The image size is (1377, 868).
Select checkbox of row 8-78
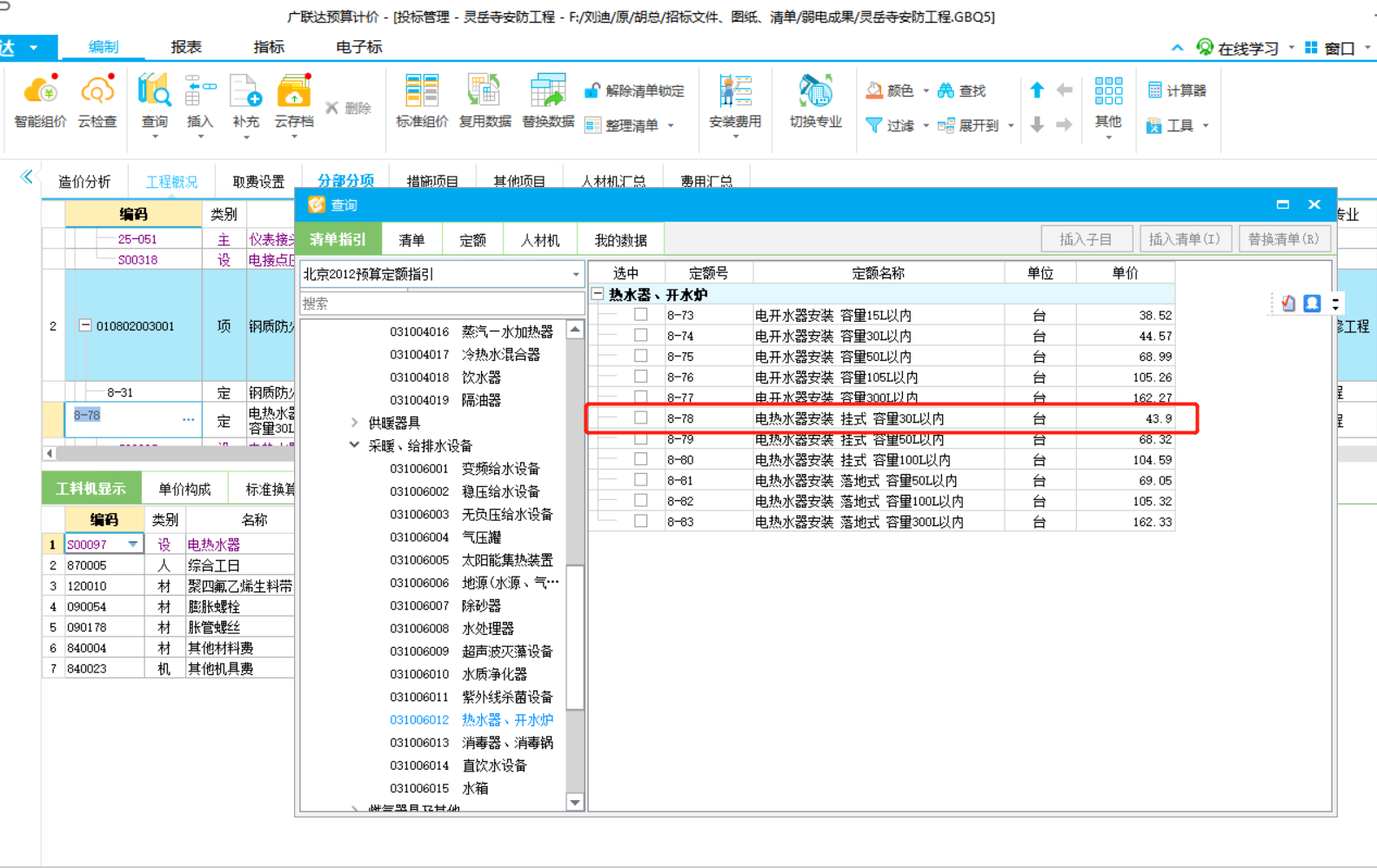(x=641, y=417)
